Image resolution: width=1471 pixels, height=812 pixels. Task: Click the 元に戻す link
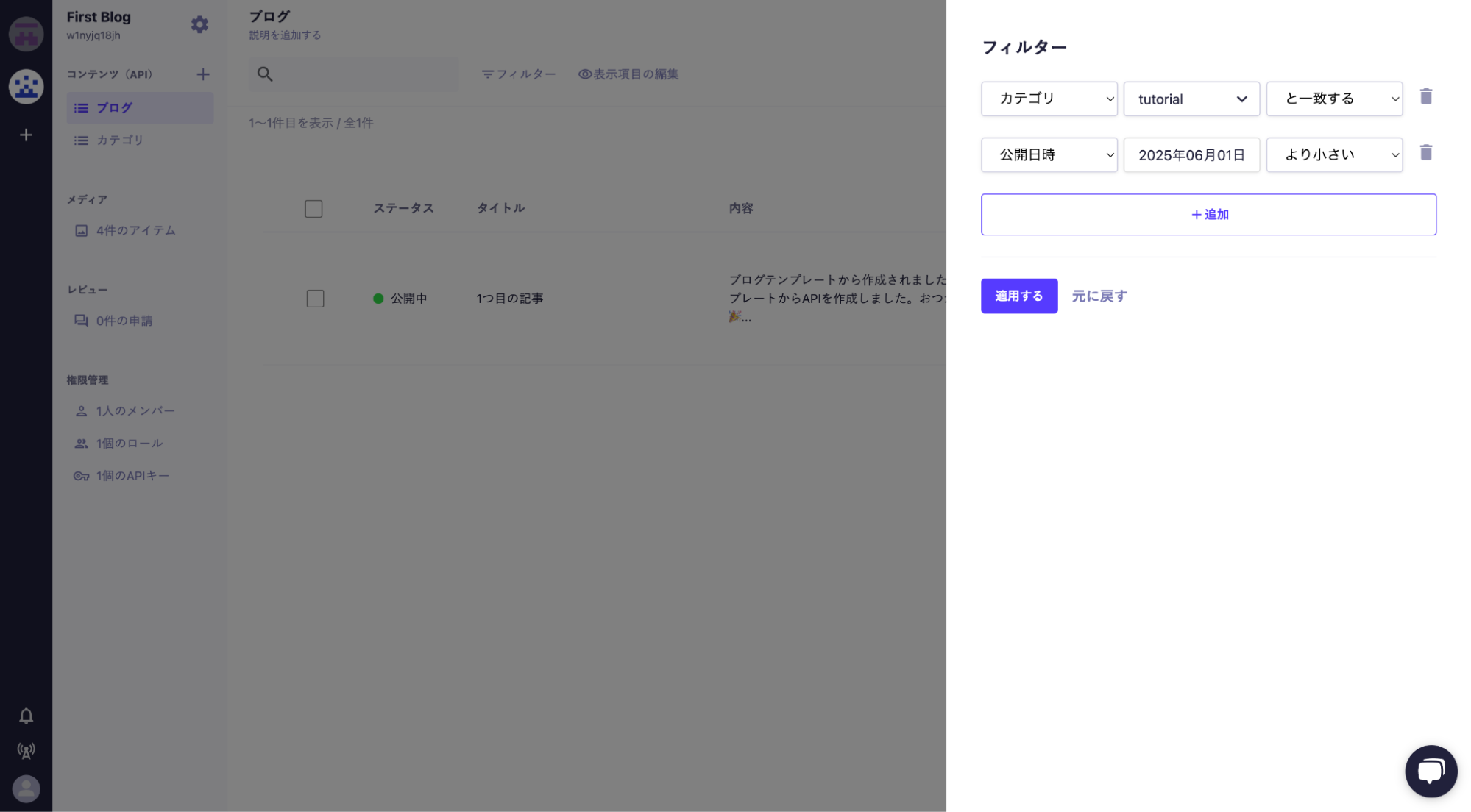tap(1099, 296)
